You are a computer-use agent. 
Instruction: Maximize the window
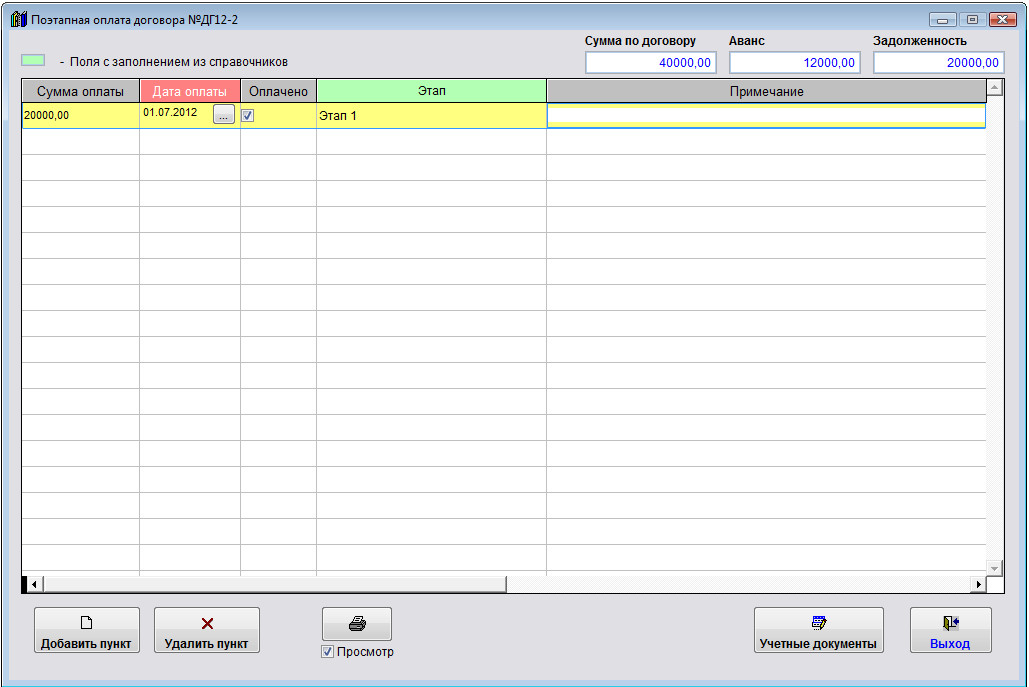[973, 20]
